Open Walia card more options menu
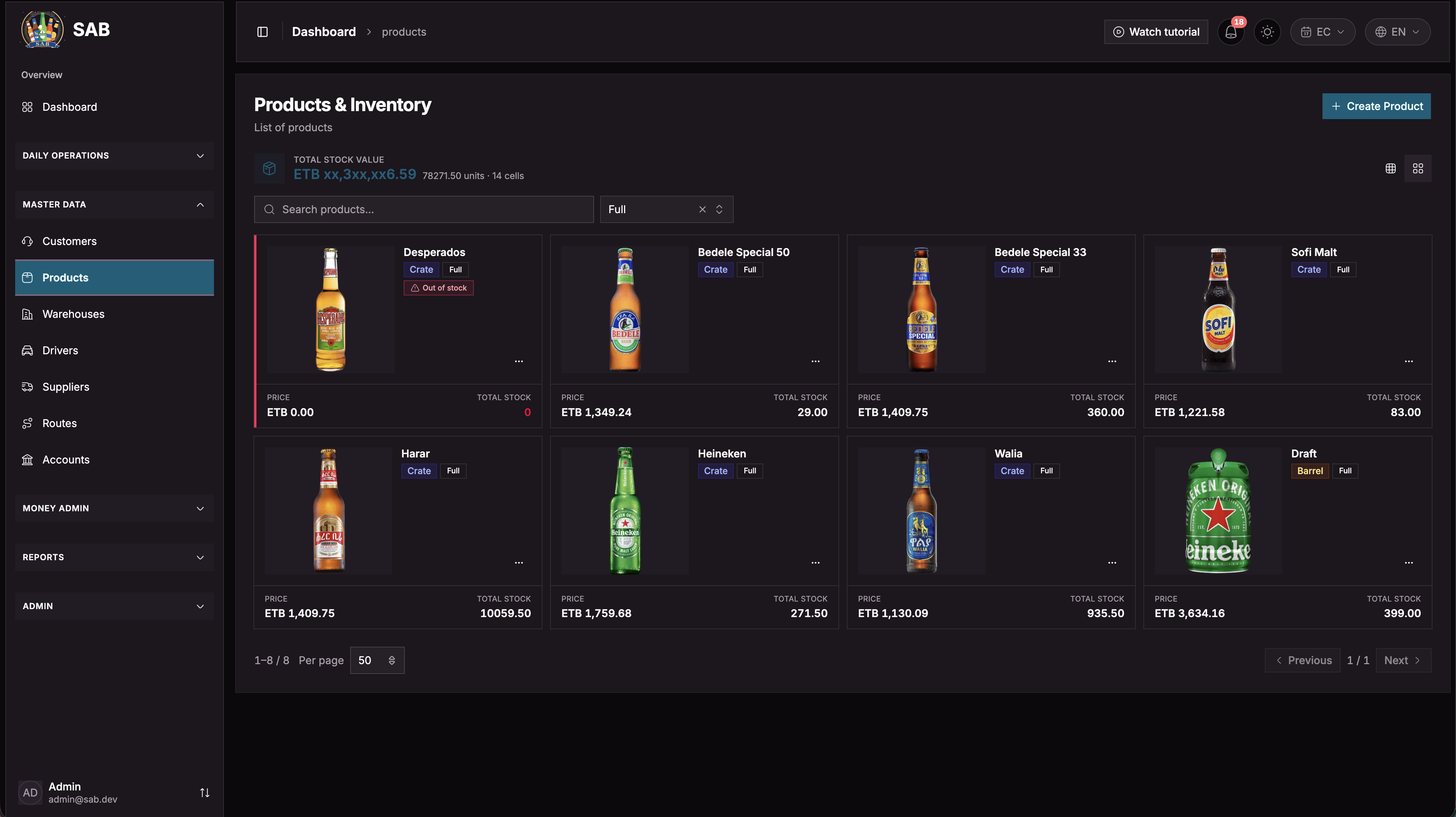 pyautogui.click(x=1112, y=563)
